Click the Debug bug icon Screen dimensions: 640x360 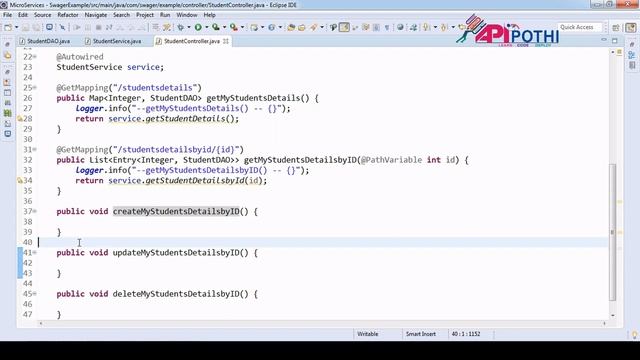pyautogui.click(x=180, y=27)
